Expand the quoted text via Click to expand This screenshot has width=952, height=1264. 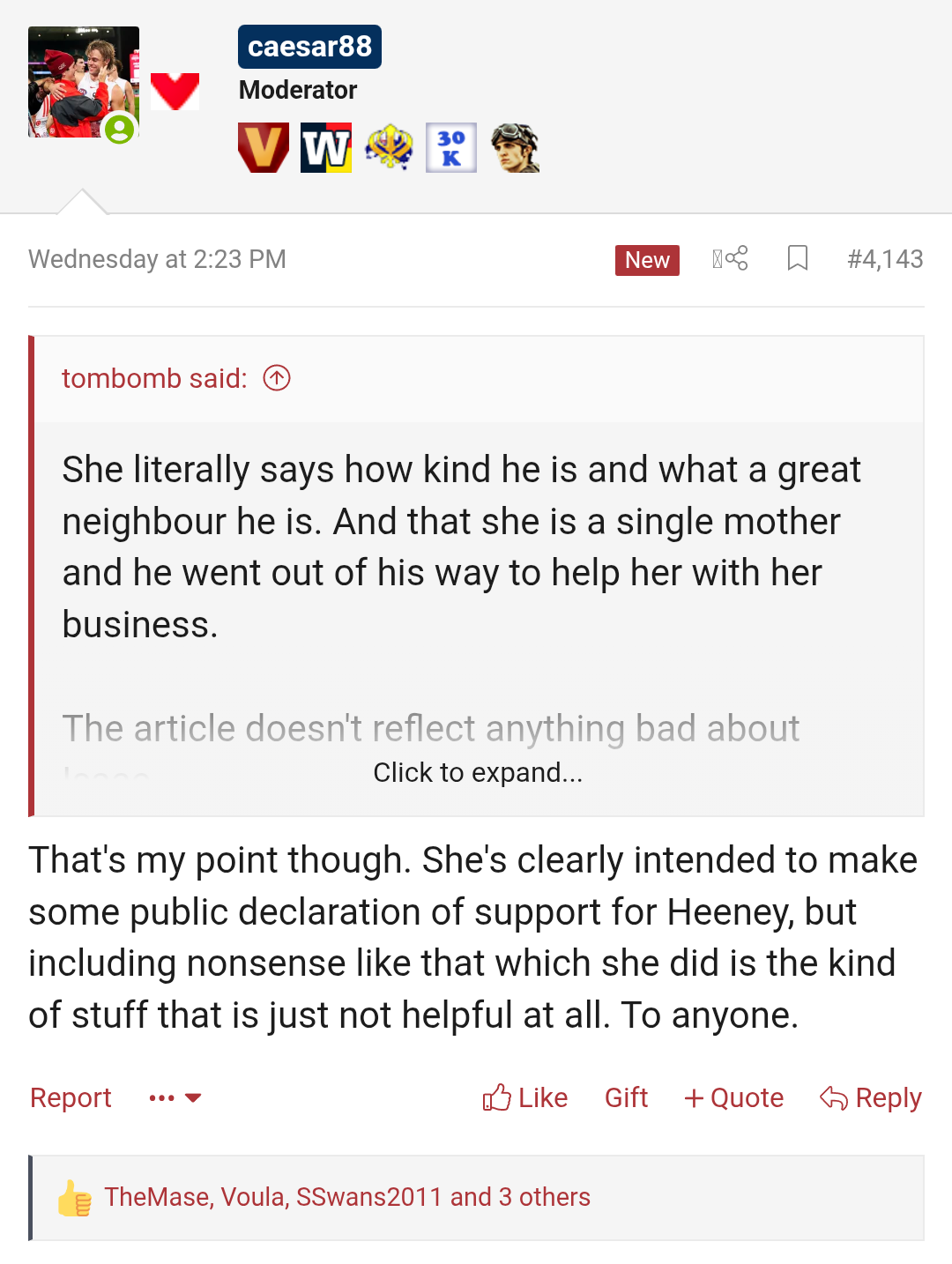pyautogui.click(x=478, y=772)
